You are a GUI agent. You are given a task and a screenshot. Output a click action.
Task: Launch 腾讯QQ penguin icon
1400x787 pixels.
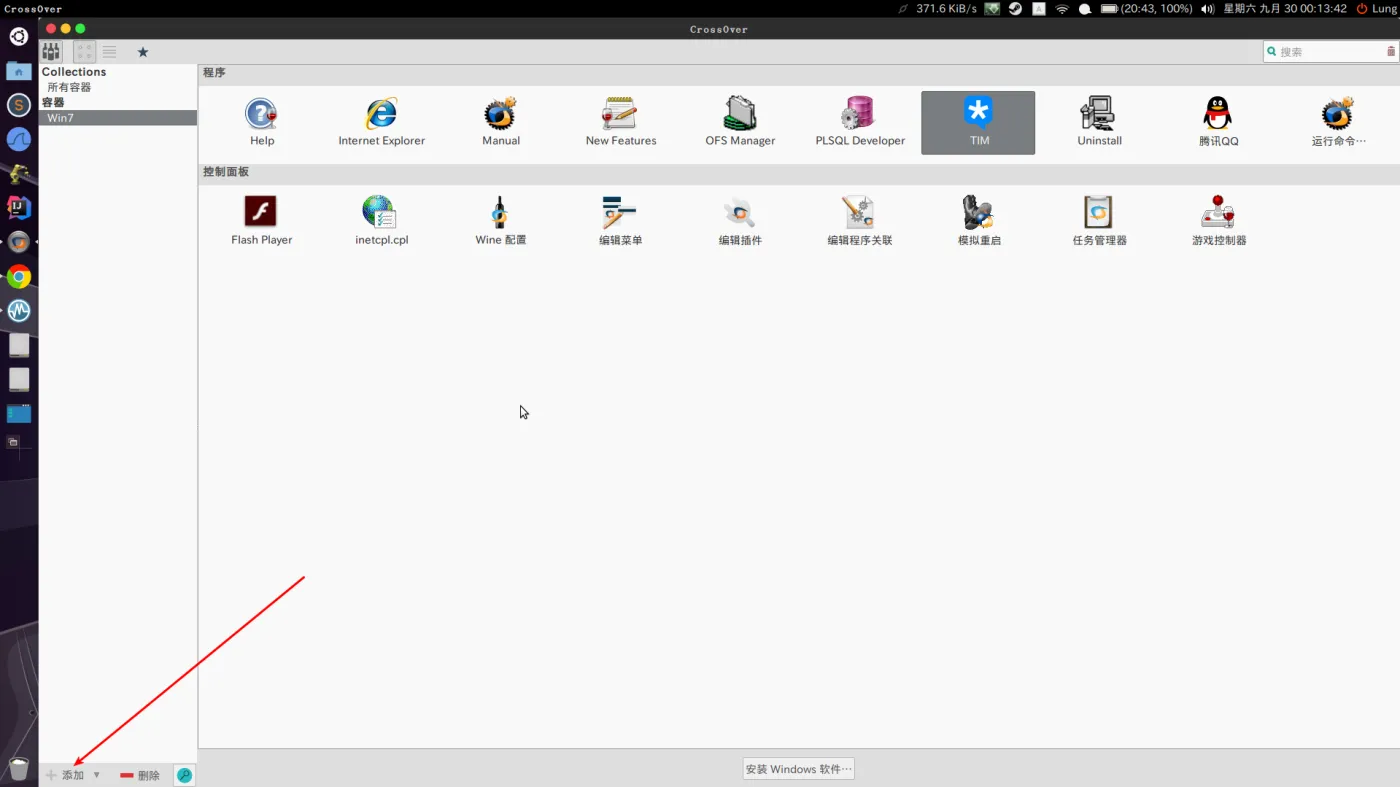1218,122
